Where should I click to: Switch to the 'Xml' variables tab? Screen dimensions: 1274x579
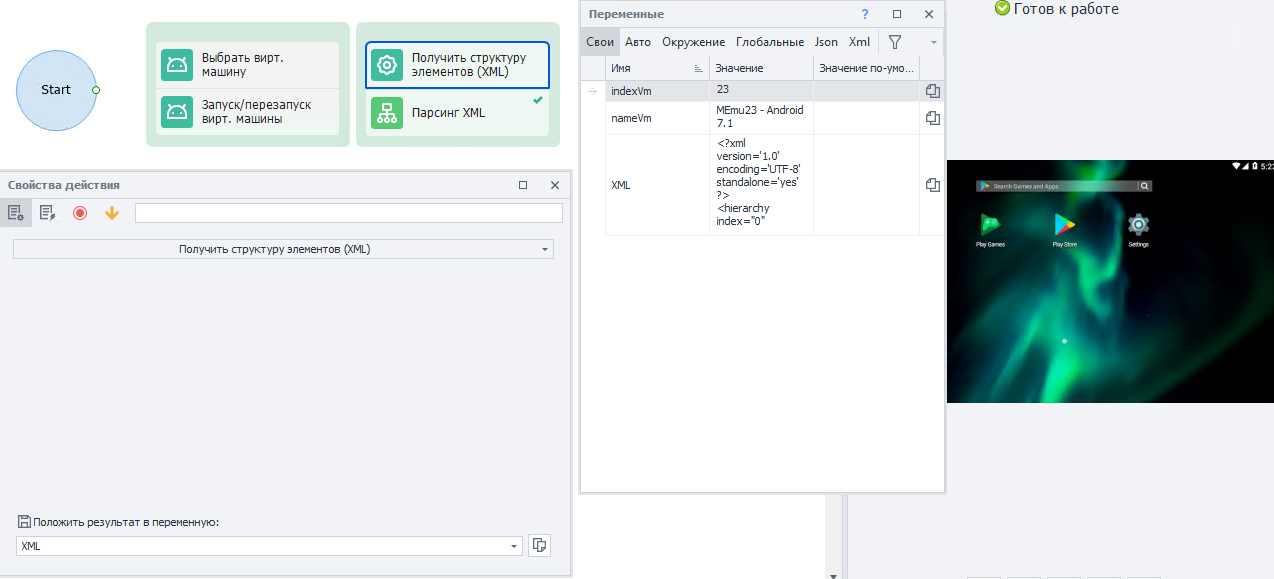click(859, 42)
